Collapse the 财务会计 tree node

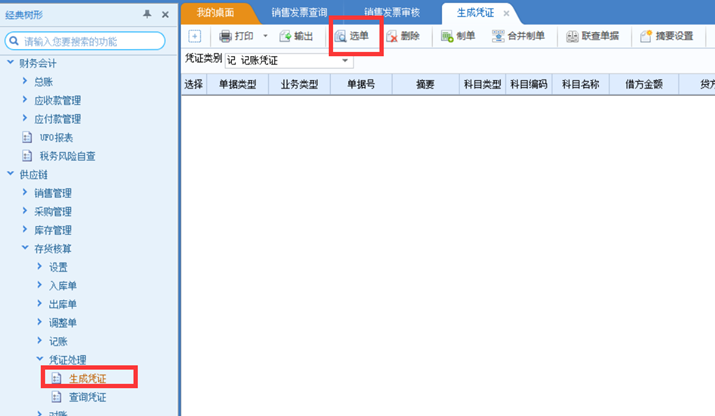10,62
